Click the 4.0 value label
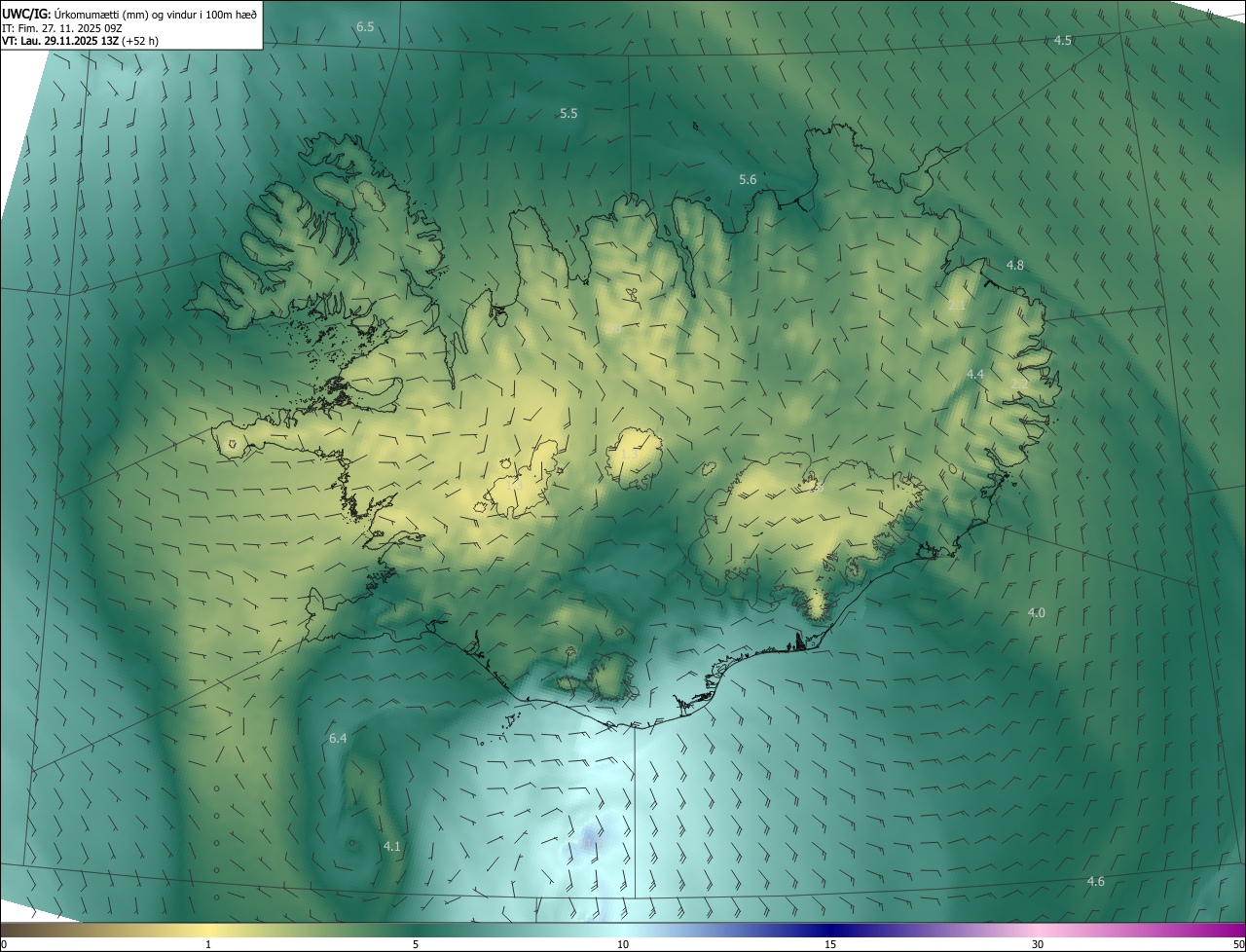1246x952 pixels. [x=1036, y=613]
